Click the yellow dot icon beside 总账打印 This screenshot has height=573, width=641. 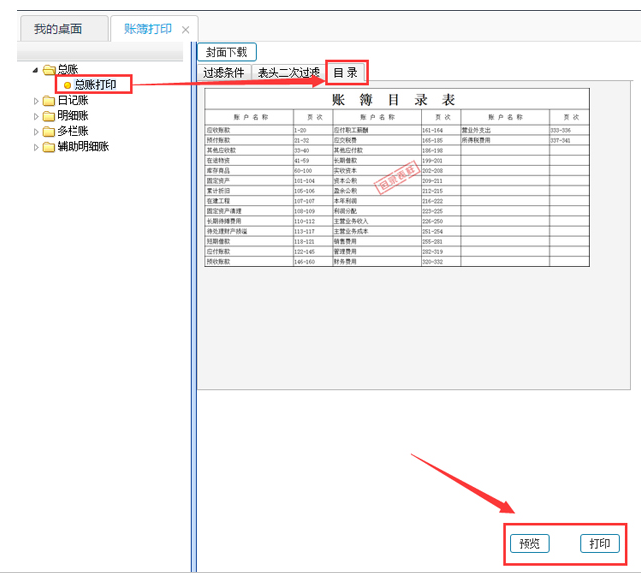(67, 85)
